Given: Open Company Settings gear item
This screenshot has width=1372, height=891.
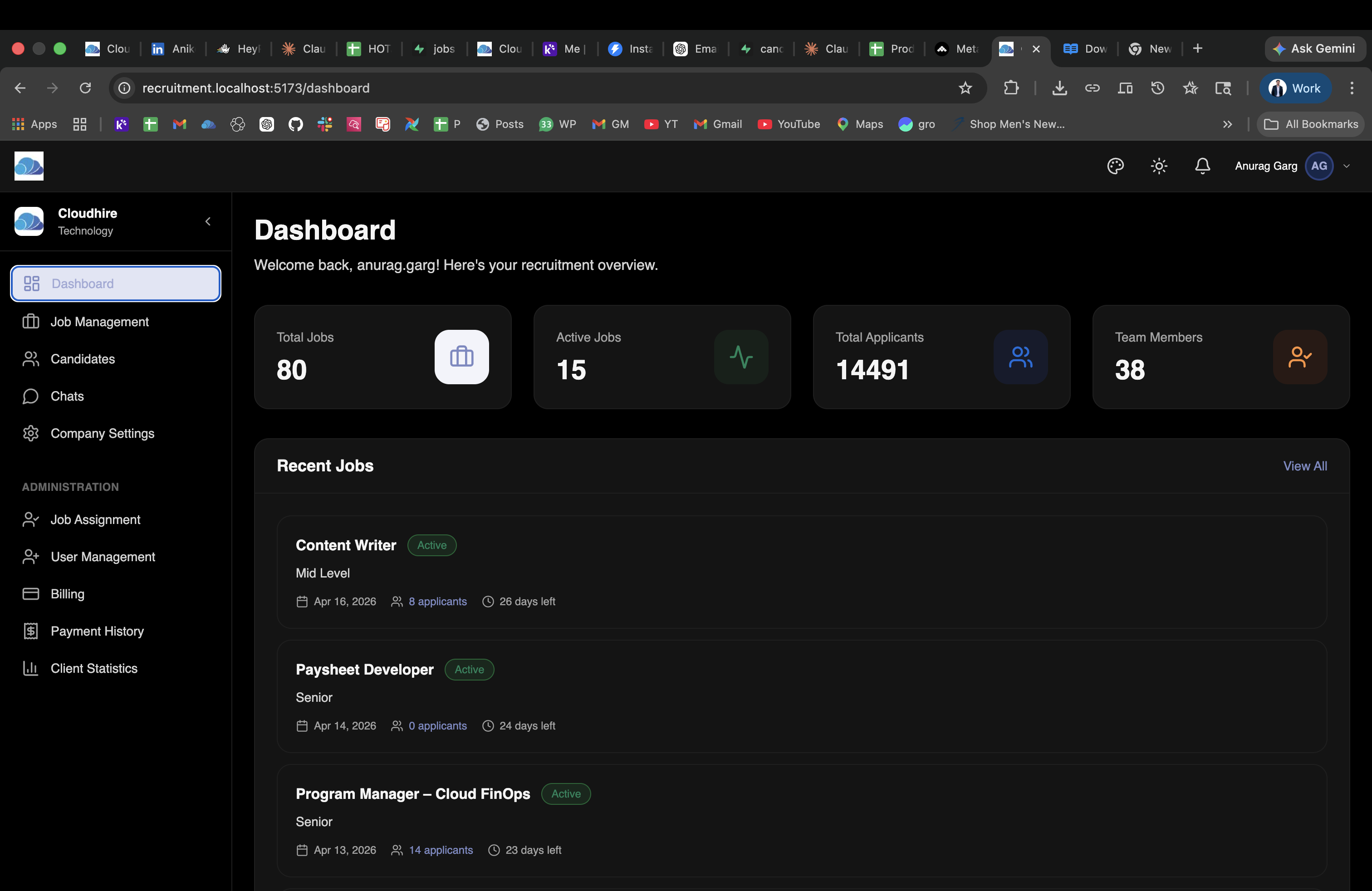Looking at the screenshot, I should 102,433.
